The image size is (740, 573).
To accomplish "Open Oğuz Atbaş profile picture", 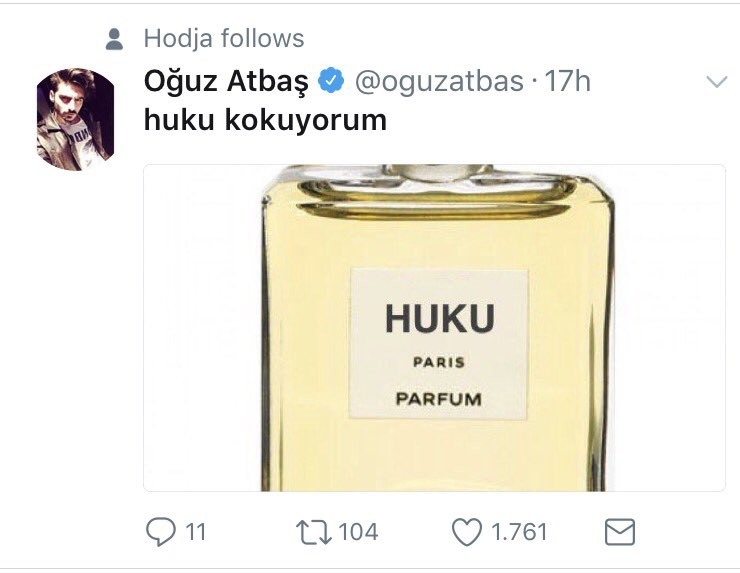I will click(x=76, y=119).
